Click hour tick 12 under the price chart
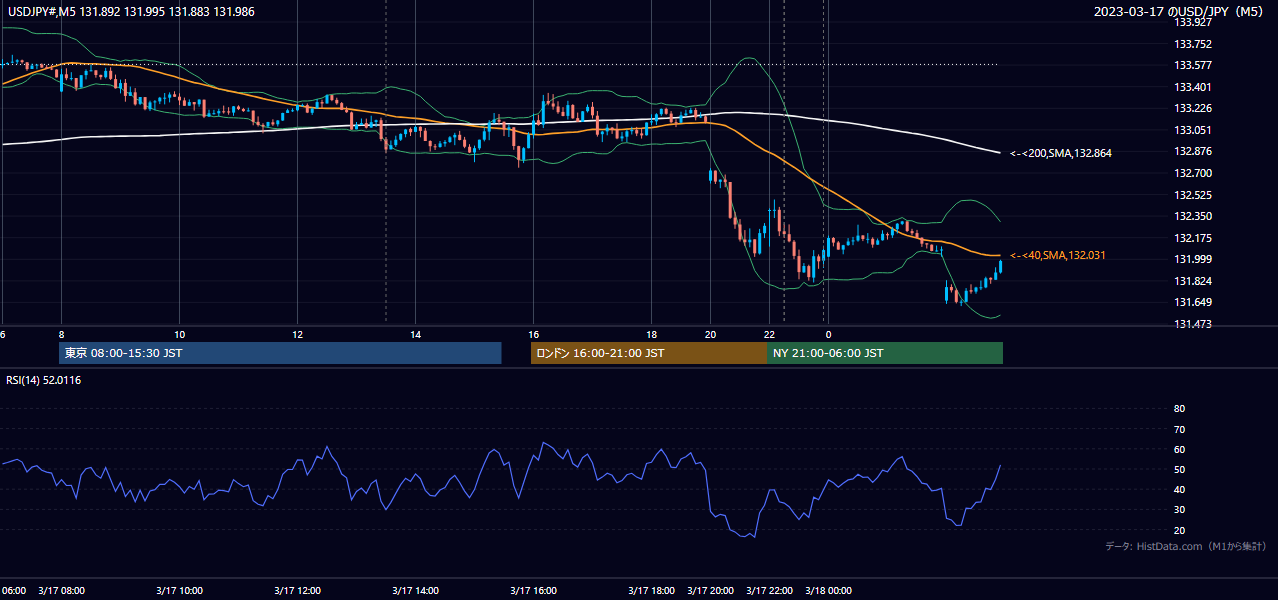The image size is (1278, 600). [298, 334]
